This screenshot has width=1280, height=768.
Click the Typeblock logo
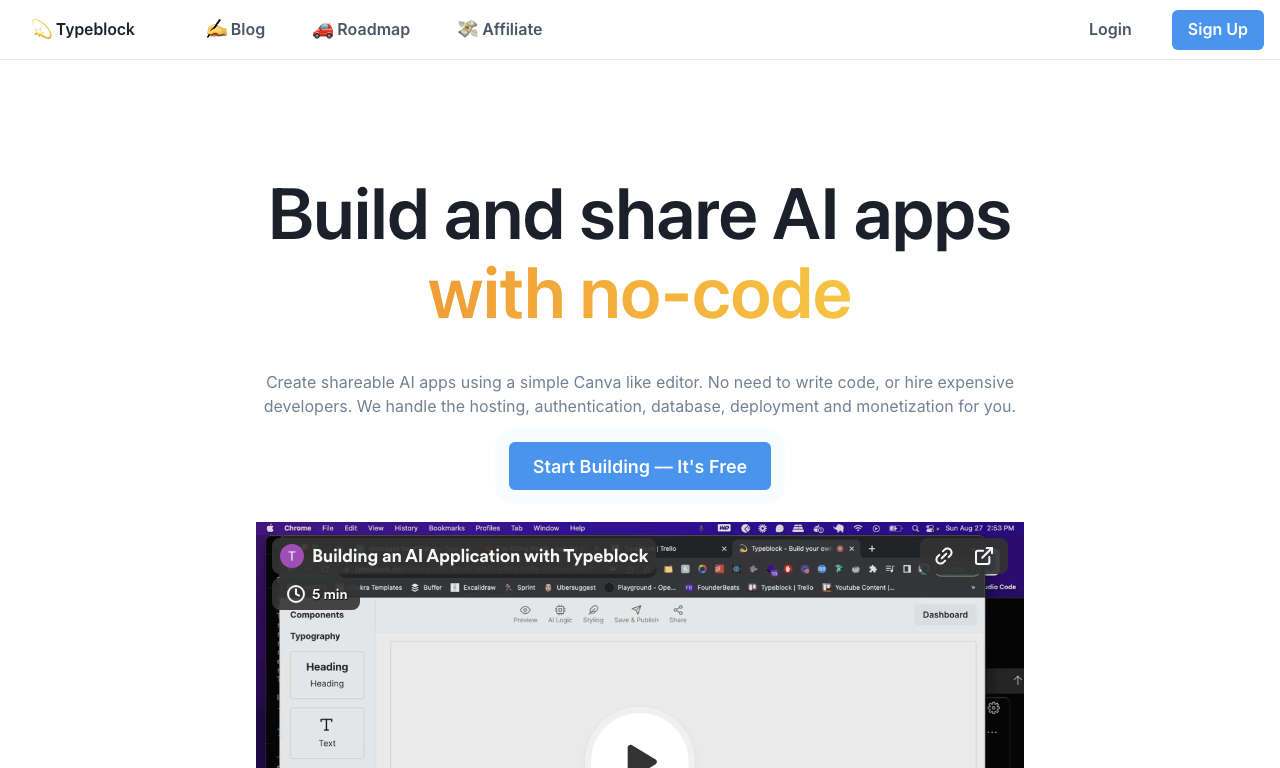(83, 29)
